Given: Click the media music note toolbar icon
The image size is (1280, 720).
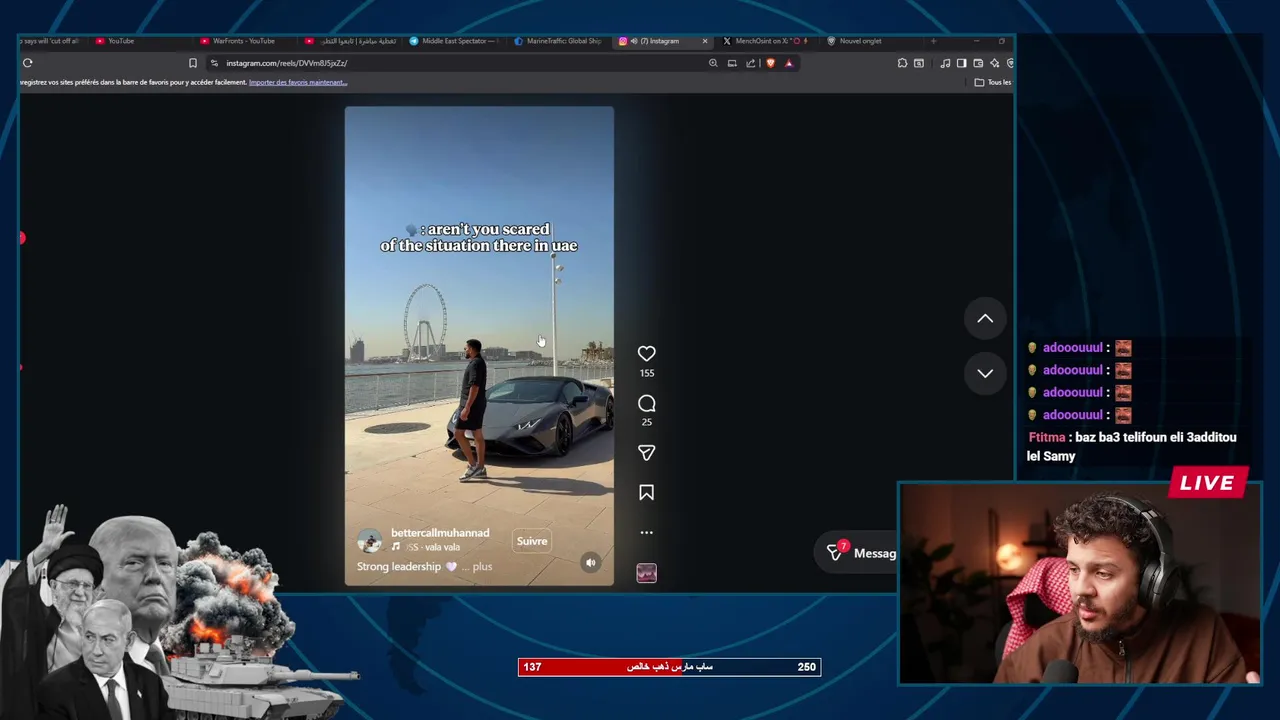Looking at the screenshot, I should click(946, 63).
